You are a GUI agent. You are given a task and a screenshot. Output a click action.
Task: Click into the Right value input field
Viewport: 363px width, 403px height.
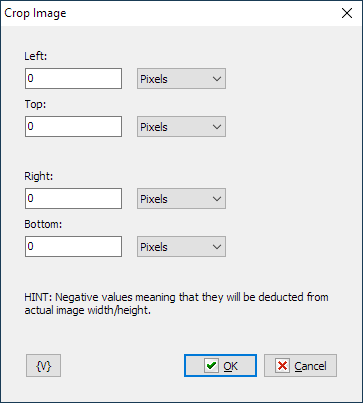[73, 199]
